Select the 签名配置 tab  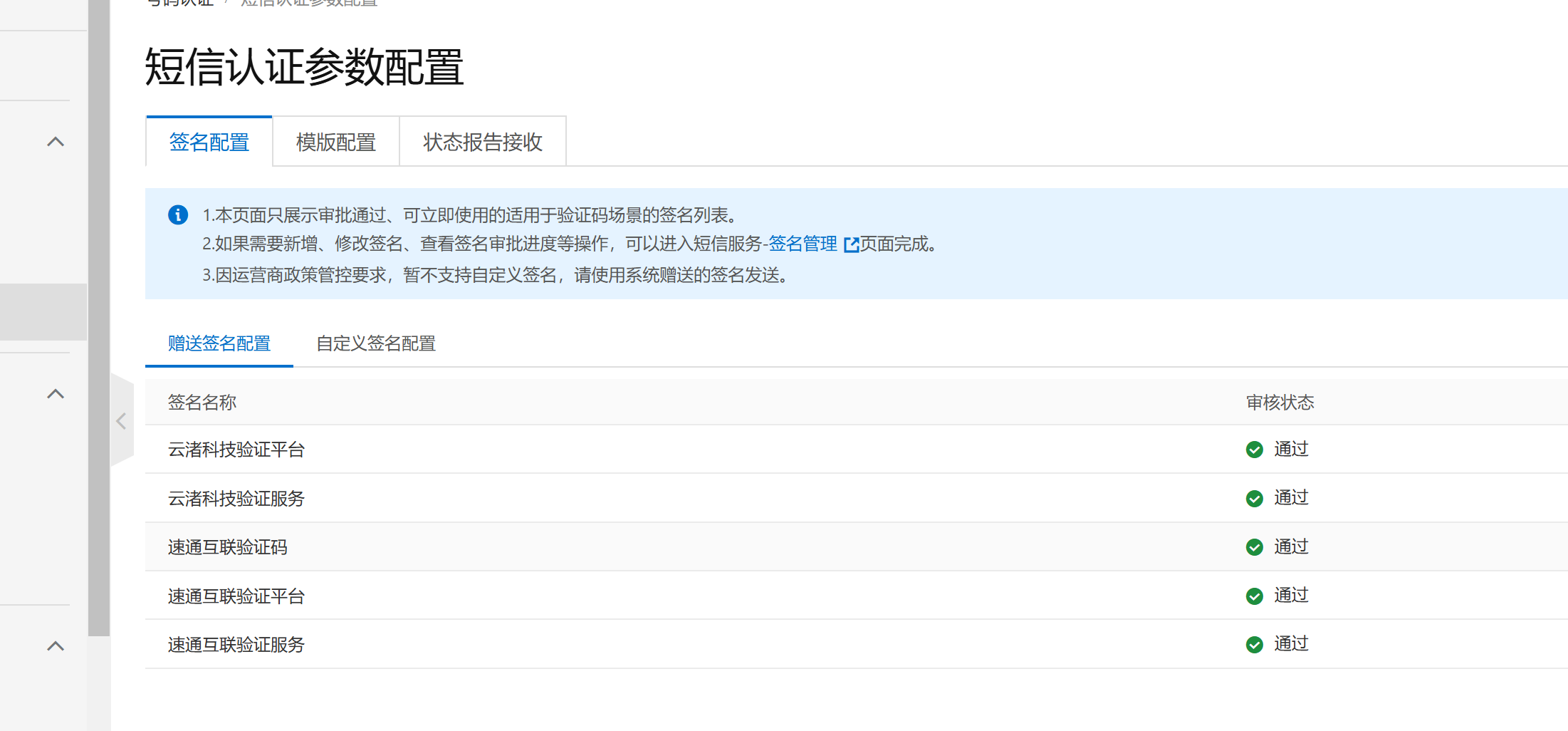pos(209,142)
